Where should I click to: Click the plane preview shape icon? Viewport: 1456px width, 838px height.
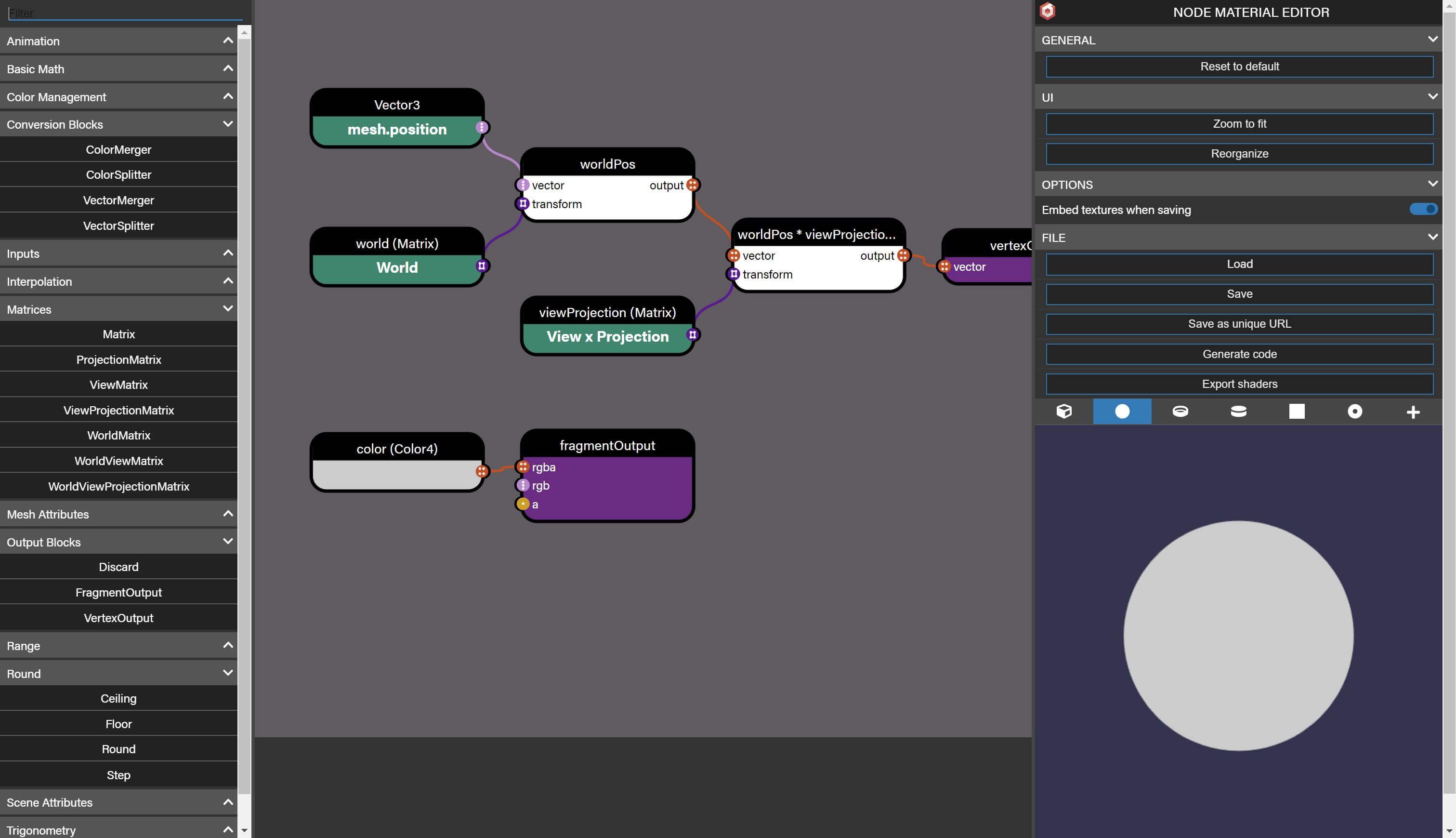(x=1297, y=411)
